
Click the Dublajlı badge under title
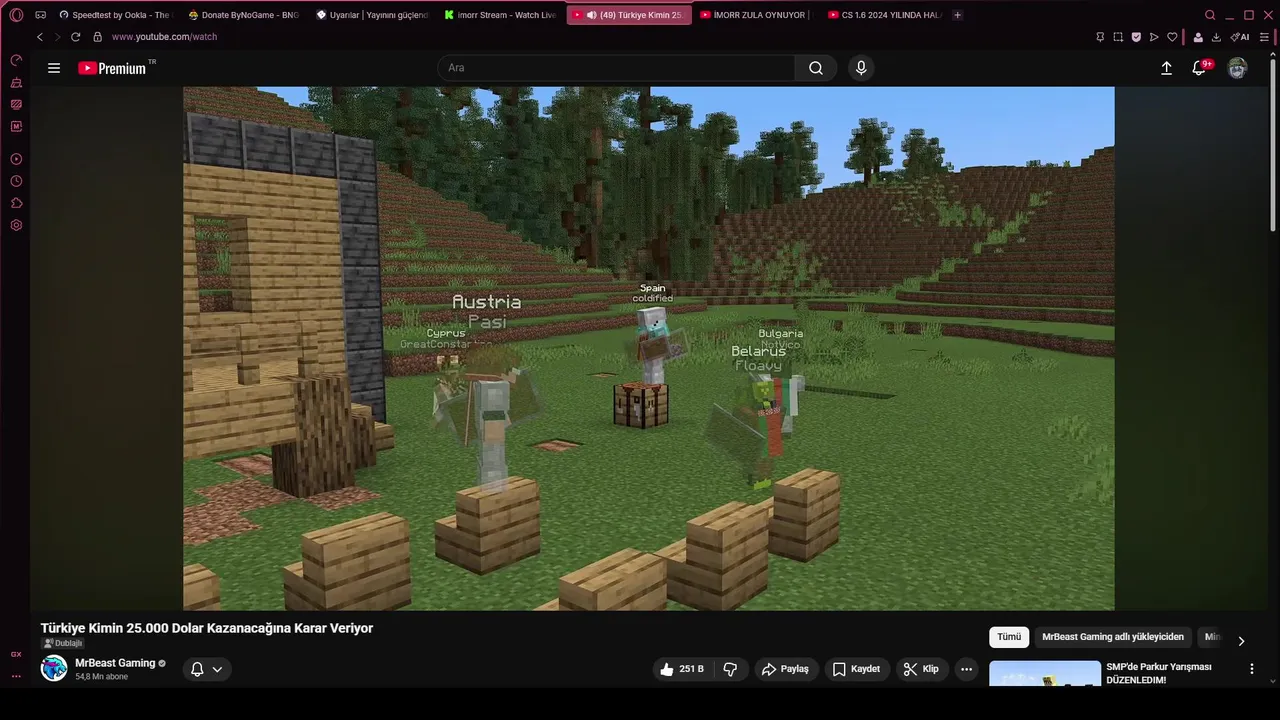pos(63,643)
